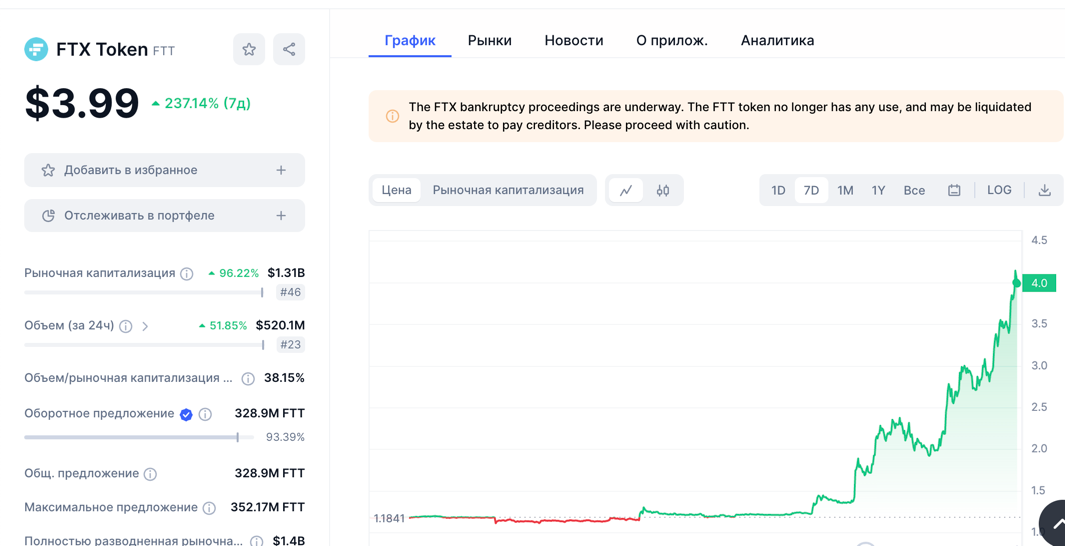Click info icon beside Оборотное предложение

coord(205,414)
